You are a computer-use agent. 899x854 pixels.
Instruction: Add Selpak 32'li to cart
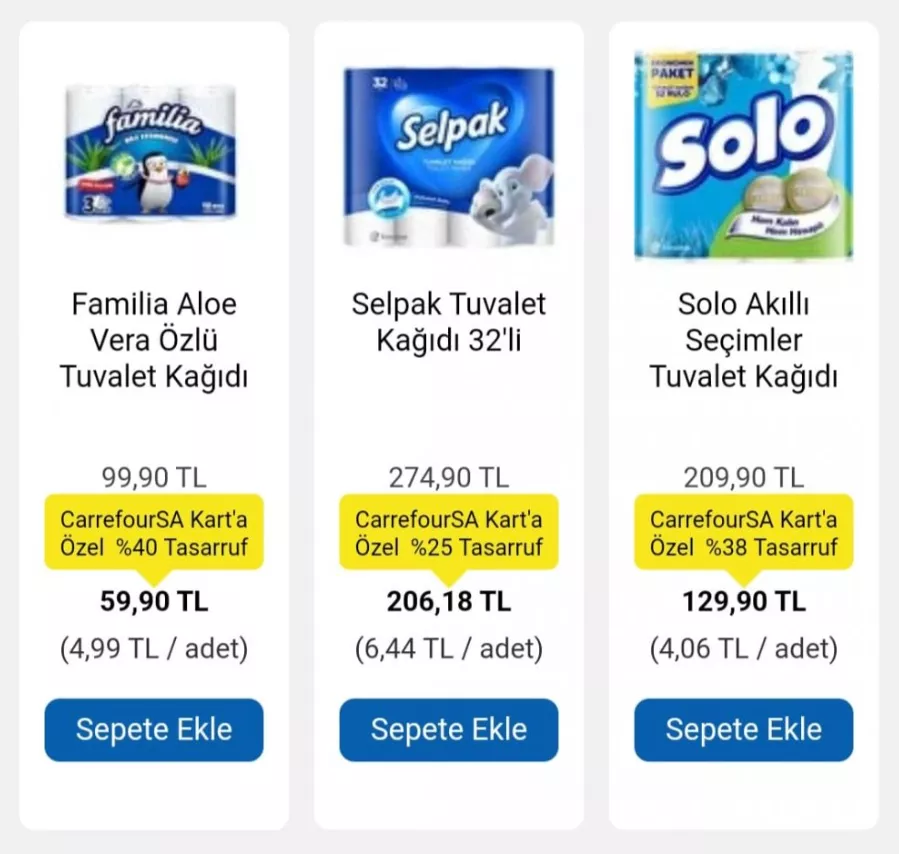tap(448, 729)
